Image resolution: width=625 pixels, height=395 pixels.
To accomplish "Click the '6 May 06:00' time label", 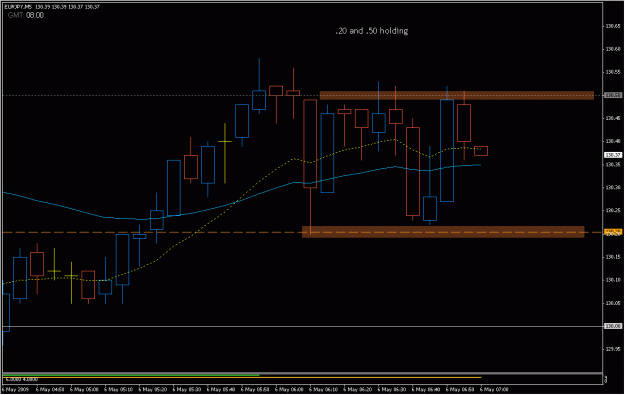I will coord(289,389).
